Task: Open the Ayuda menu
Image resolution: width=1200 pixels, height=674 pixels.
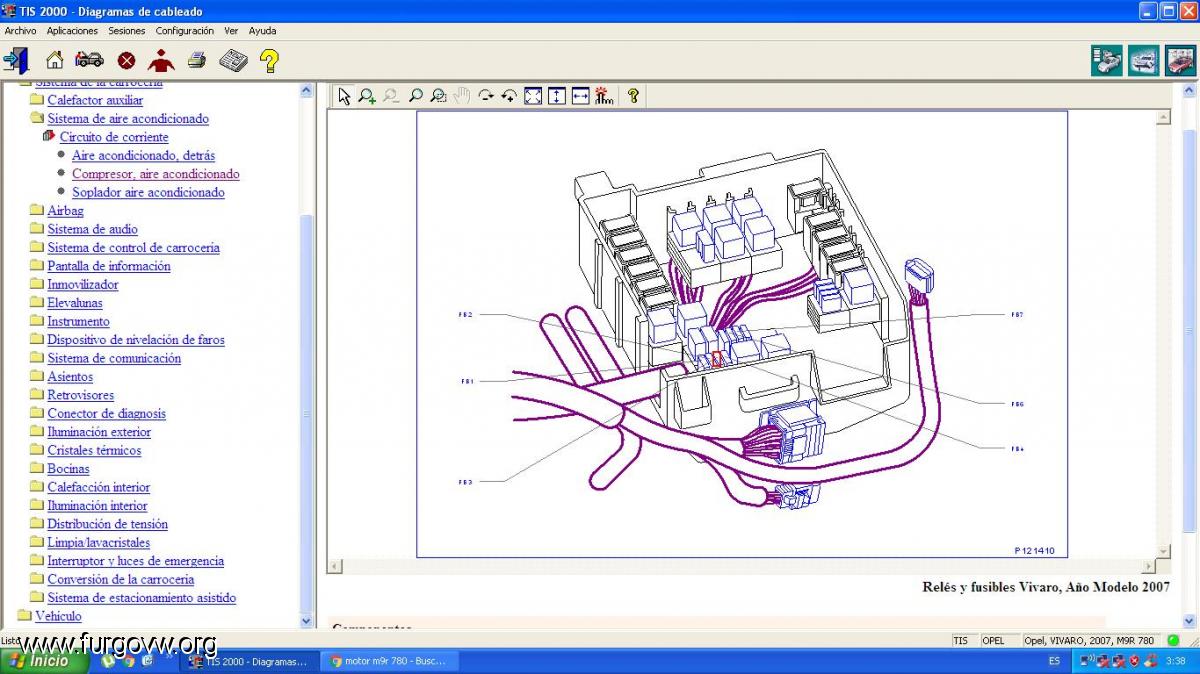Action: pyautogui.click(x=262, y=31)
